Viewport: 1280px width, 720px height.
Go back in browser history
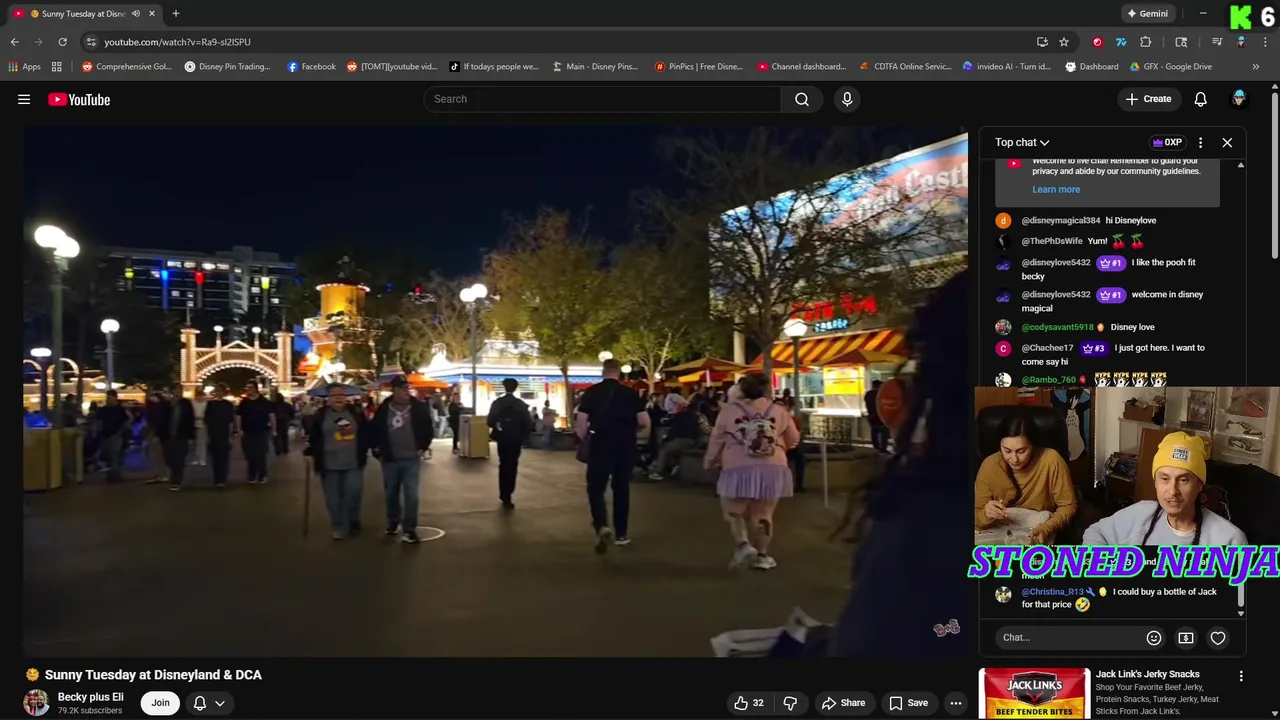point(14,42)
